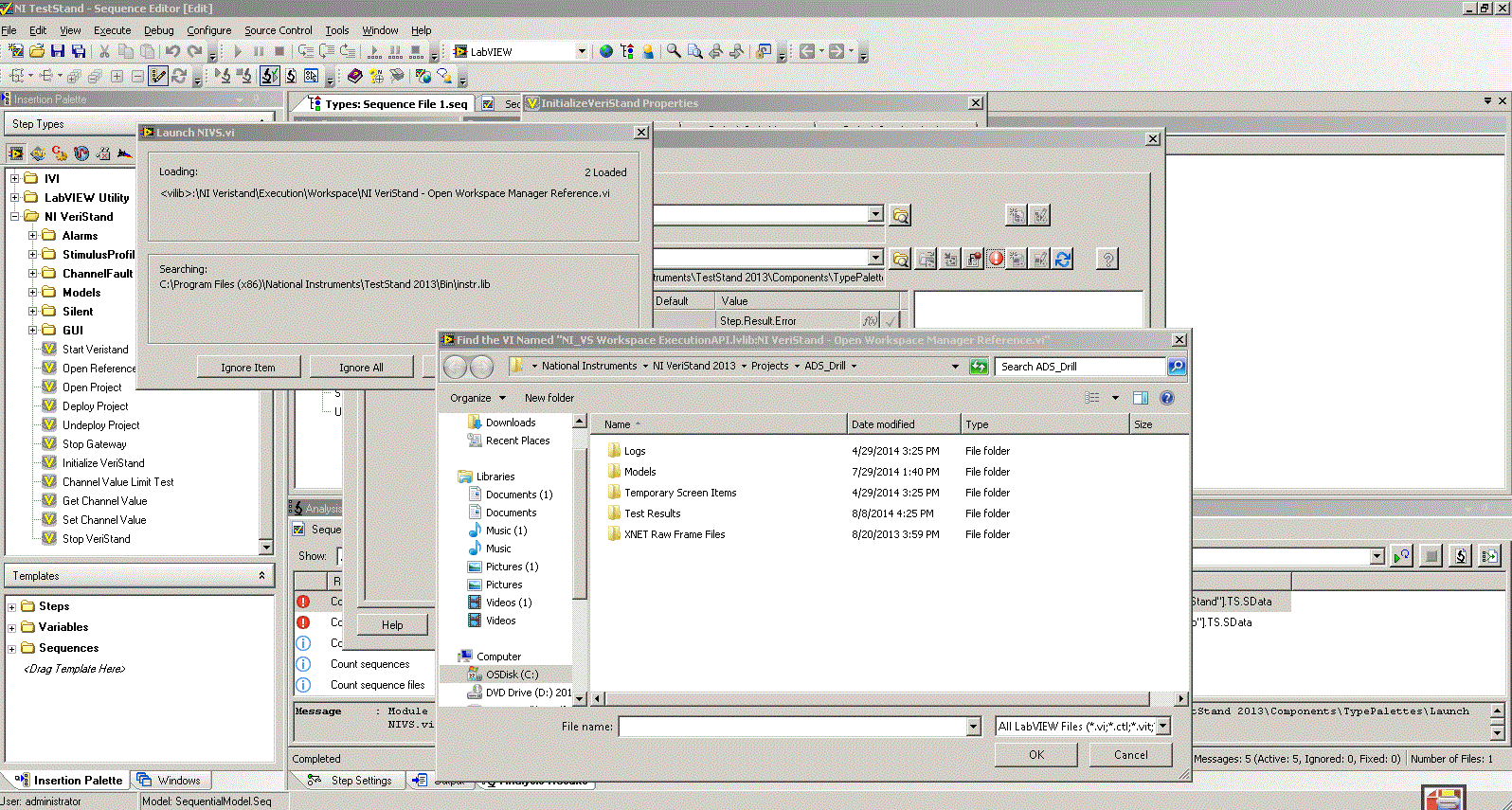Click the purple help book toolbar icon
1512x810 pixels.
[x=354, y=76]
